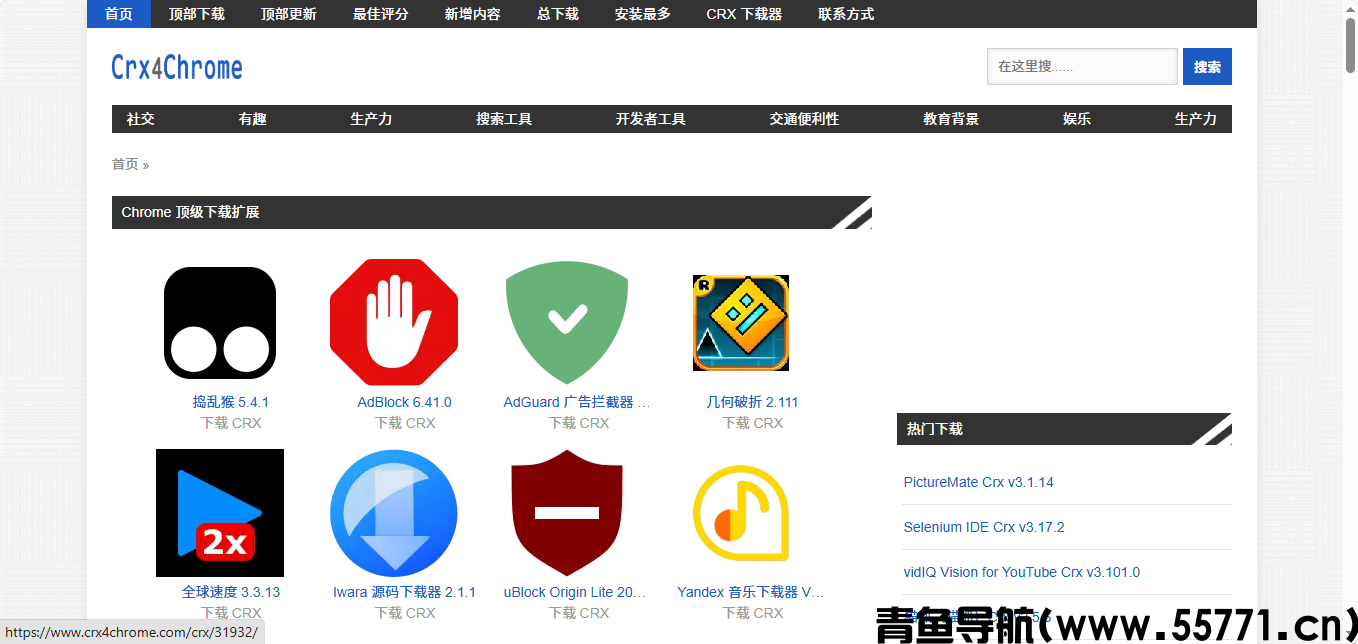
Task: Open the 2x speed extension icon
Action: pos(220,513)
